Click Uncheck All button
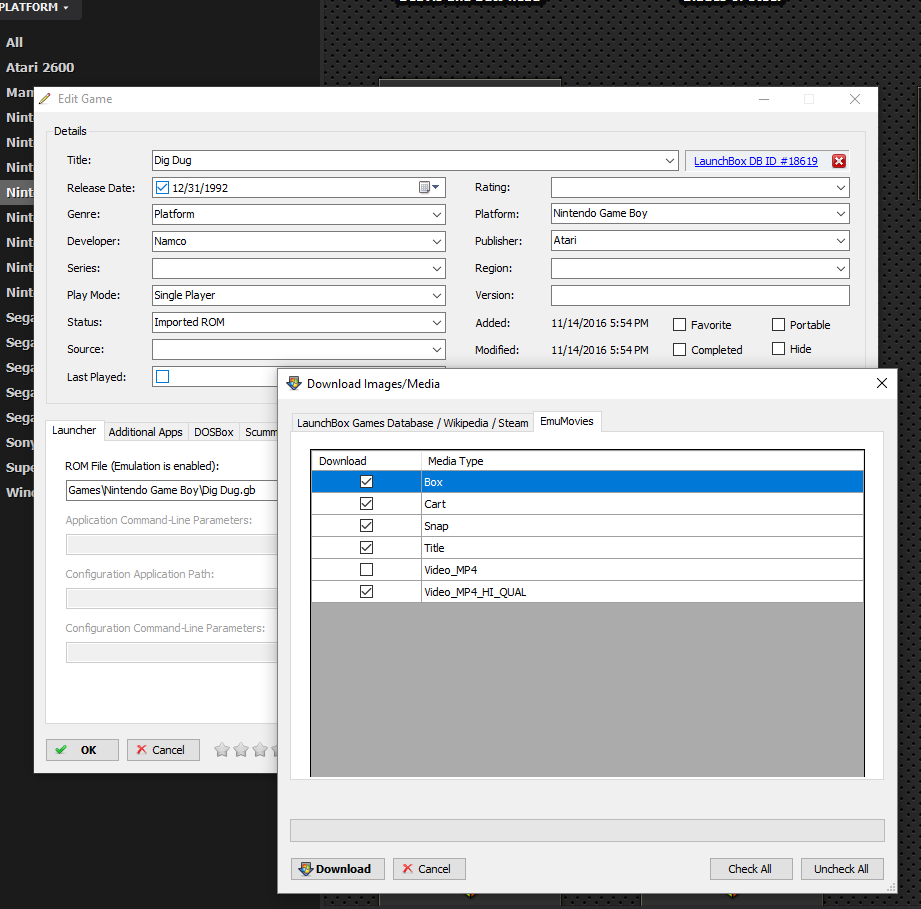 pyautogui.click(x=842, y=869)
